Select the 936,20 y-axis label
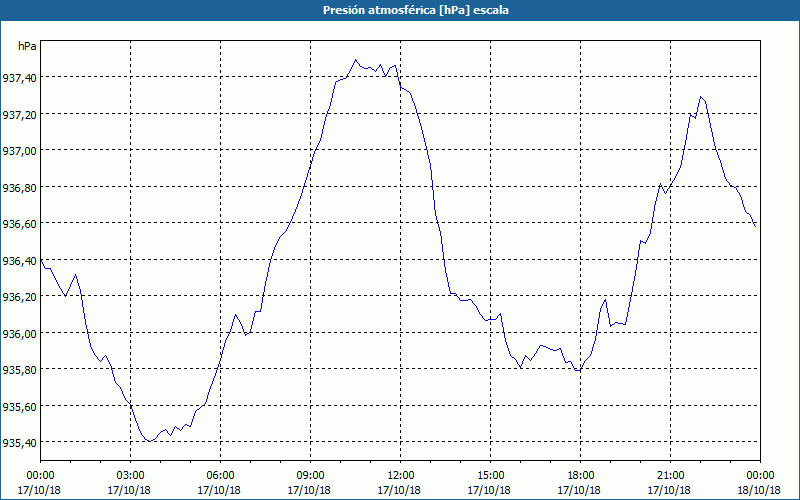The height and width of the screenshot is (500, 800). click(x=19, y=297)
